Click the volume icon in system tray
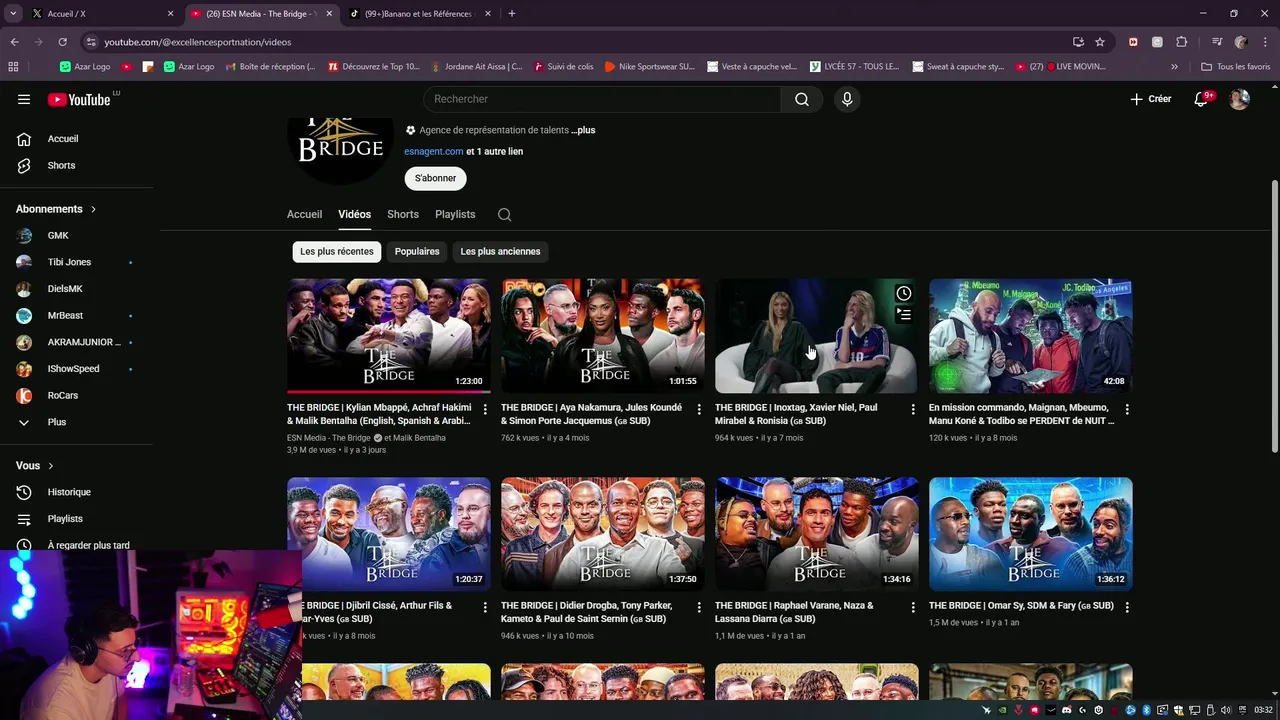The height and width of the screenshot is (720, 1280). [x=1225, y=710]
